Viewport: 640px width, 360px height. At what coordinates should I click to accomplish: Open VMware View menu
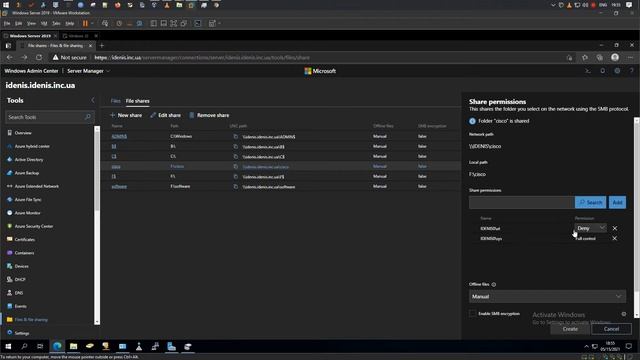(31, 24)
